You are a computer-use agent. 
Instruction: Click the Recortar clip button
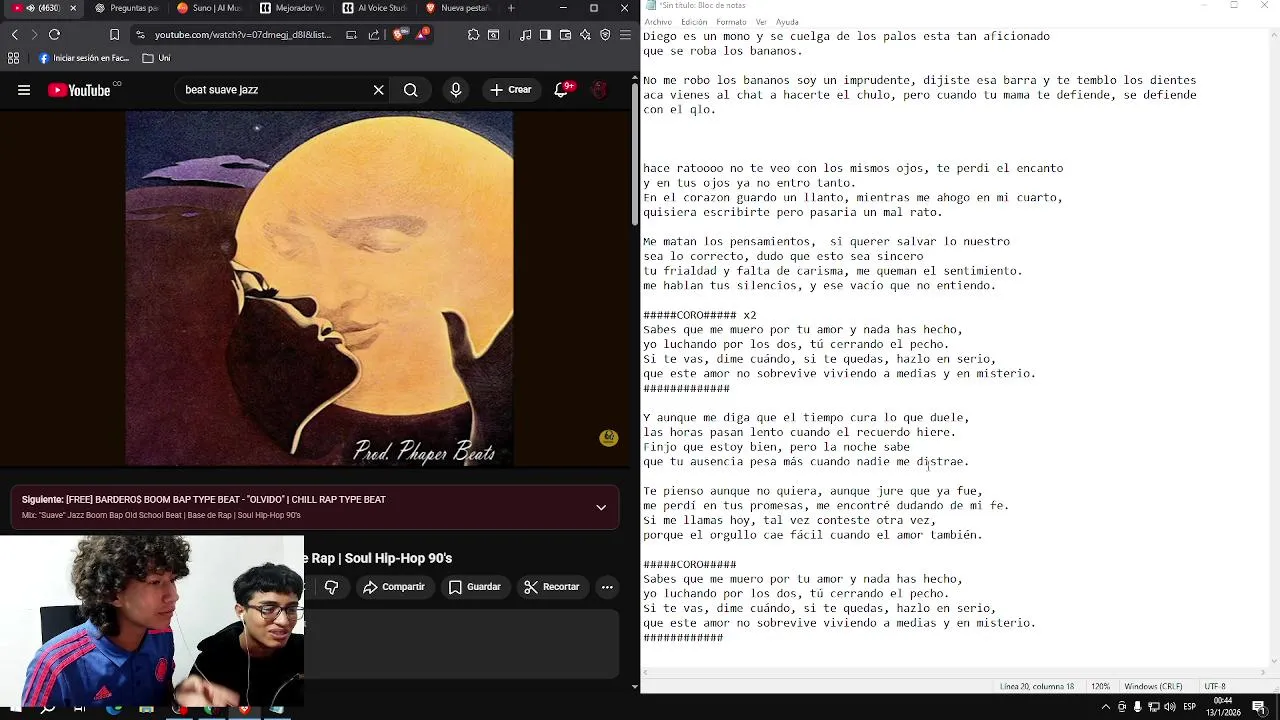click(552, 587)
